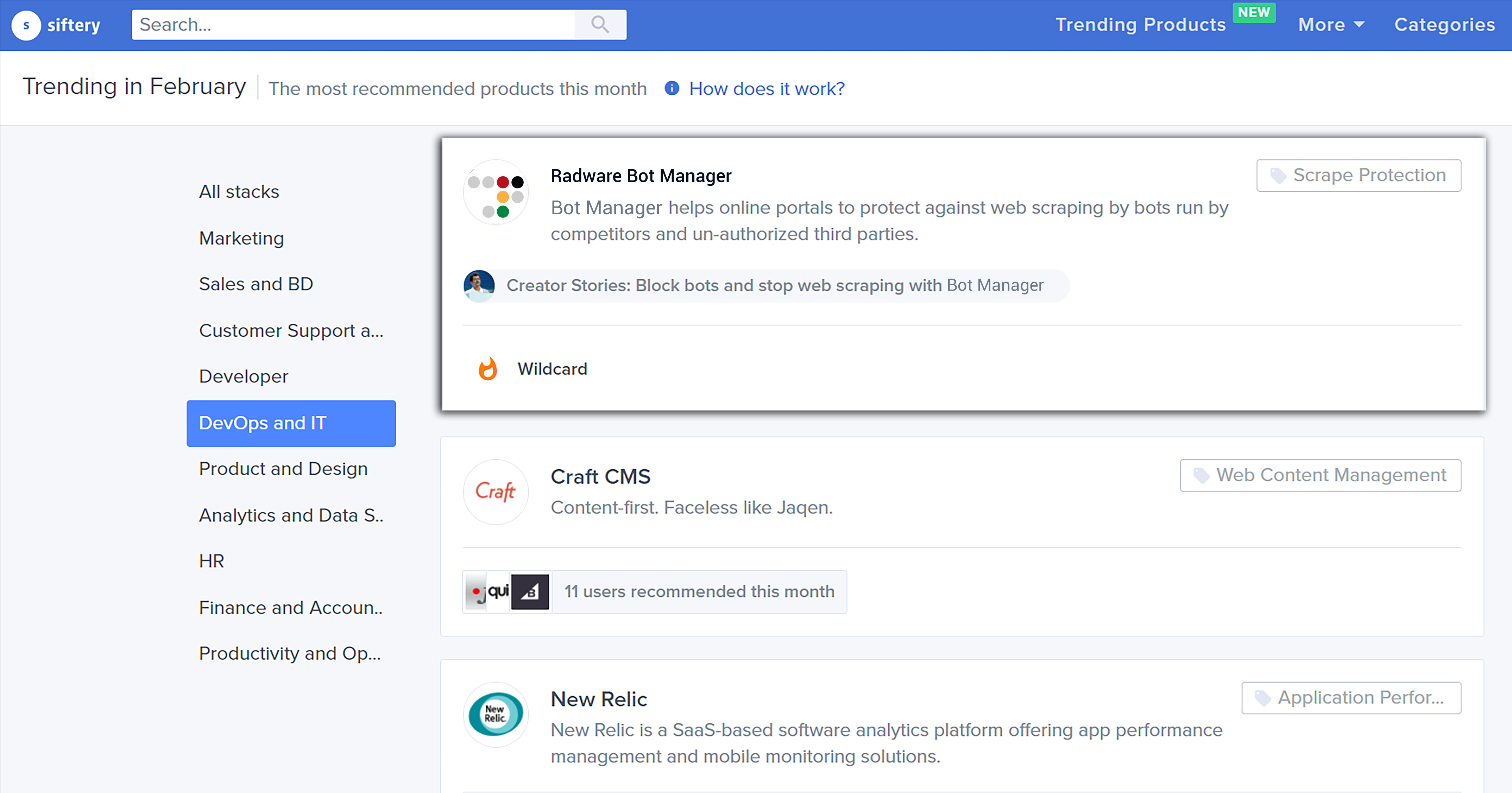This screenshot has height=793, width=1512.
Task: Select the Developer stack
Action: pos(244,376)
